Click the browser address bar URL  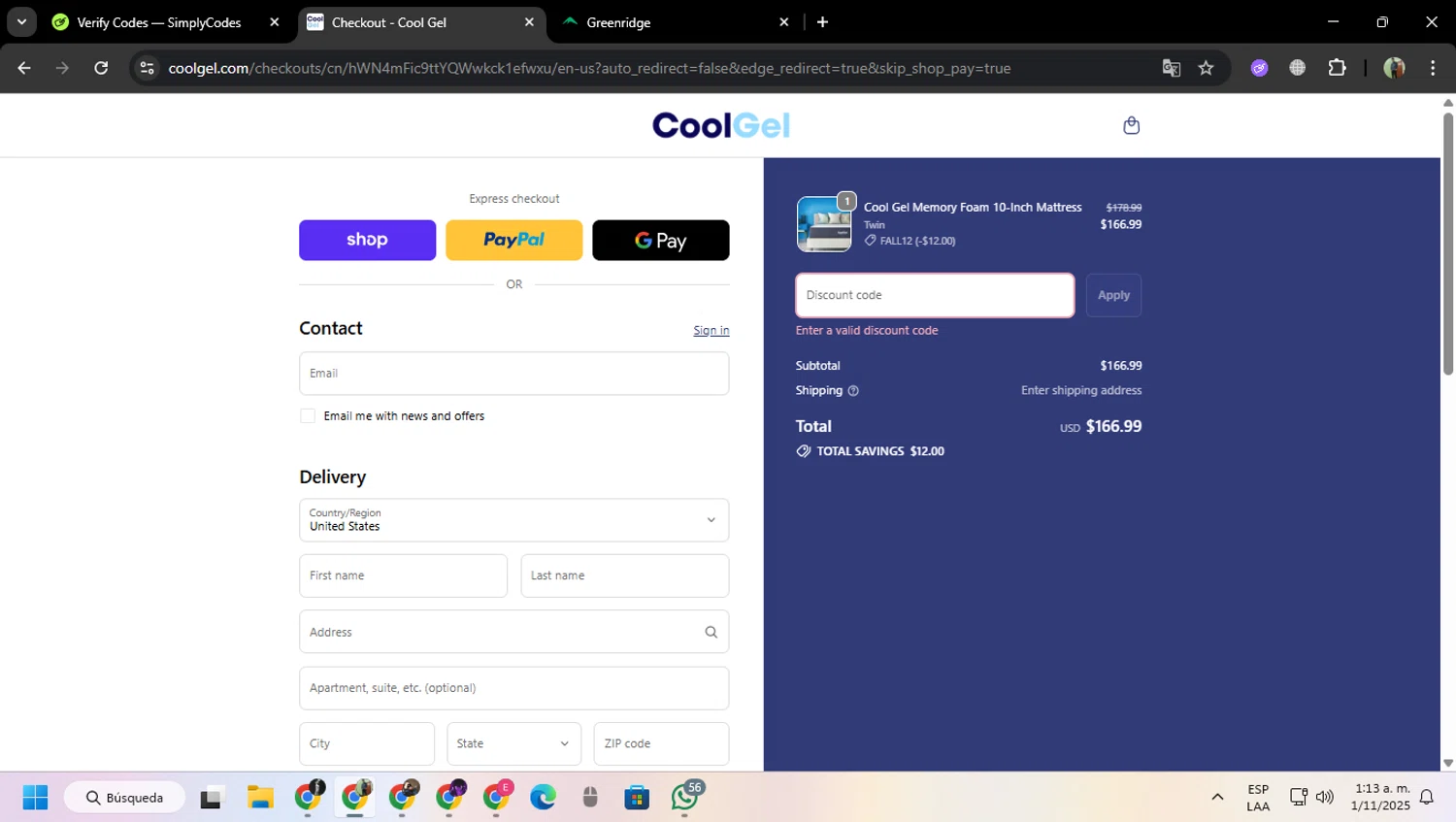(x=589, y=68)
